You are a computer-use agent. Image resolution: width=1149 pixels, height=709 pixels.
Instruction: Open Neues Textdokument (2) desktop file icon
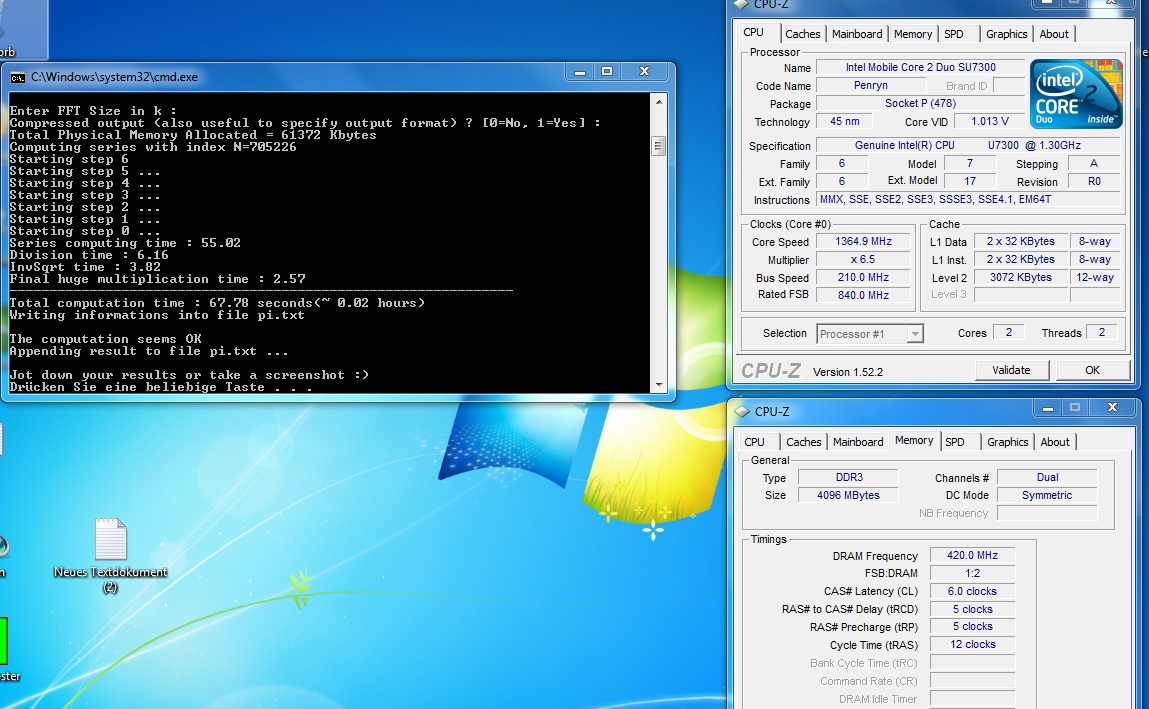[x=111, y=555]
